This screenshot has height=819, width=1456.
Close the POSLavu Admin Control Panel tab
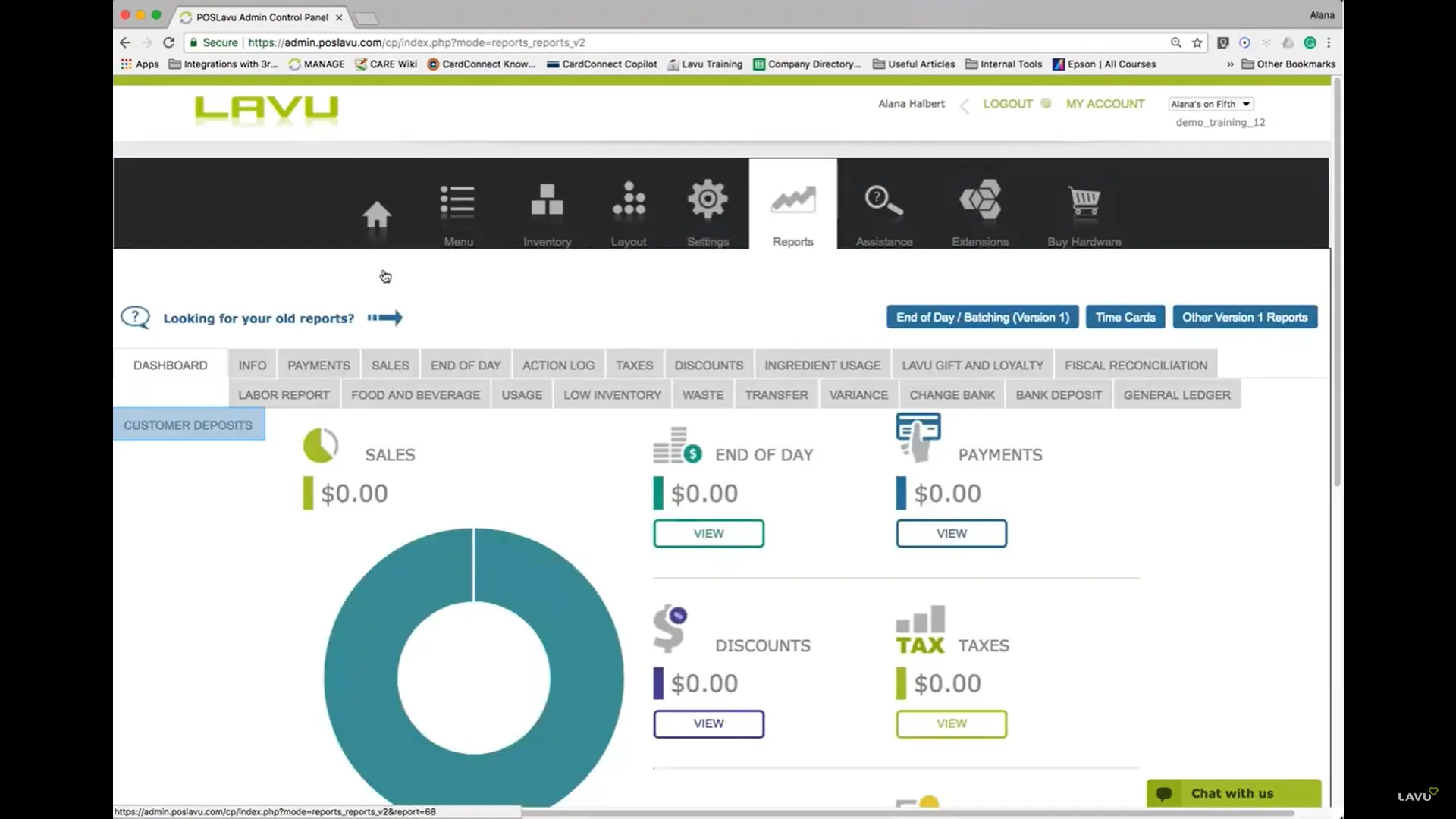339,17
